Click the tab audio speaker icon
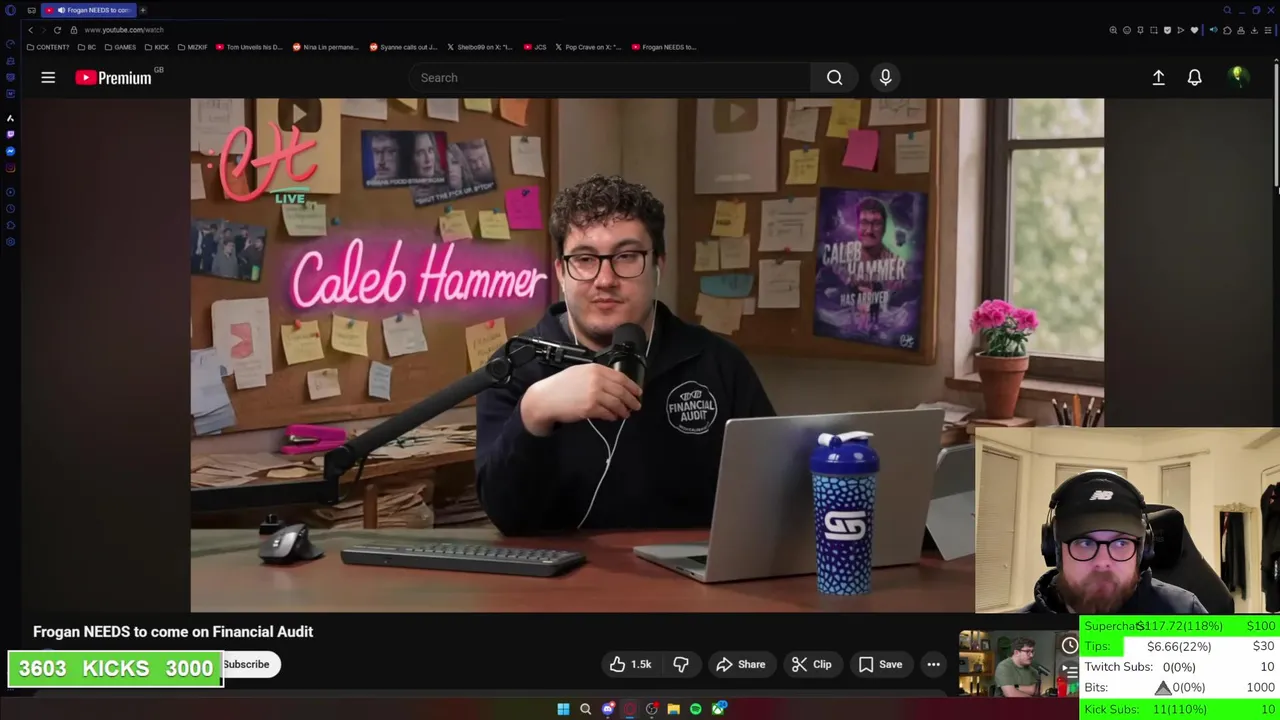This screenshot has width=1280, height=720. click(x=1214, y=30)
